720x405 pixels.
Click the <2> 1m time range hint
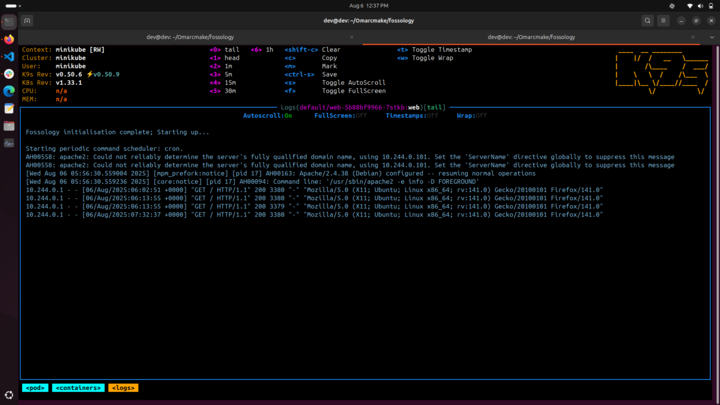221,66
